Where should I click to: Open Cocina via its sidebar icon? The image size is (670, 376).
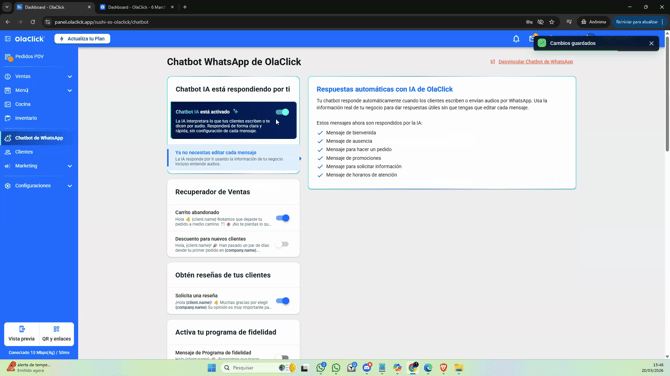8,104
